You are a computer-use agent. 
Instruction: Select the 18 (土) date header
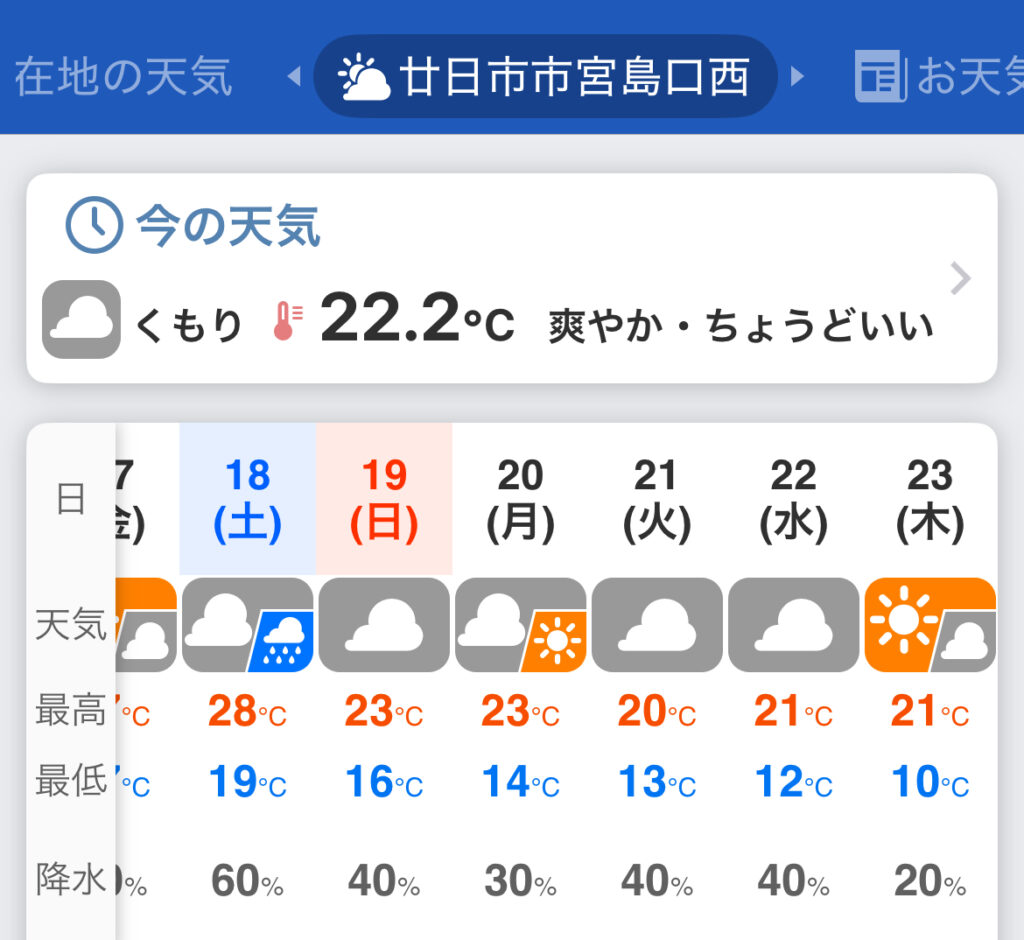(248, 499)
